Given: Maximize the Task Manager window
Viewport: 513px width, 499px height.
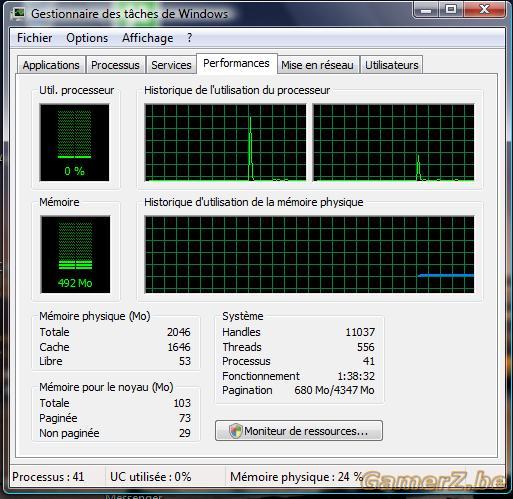Looking at the screenshot, I should point(451,10).
